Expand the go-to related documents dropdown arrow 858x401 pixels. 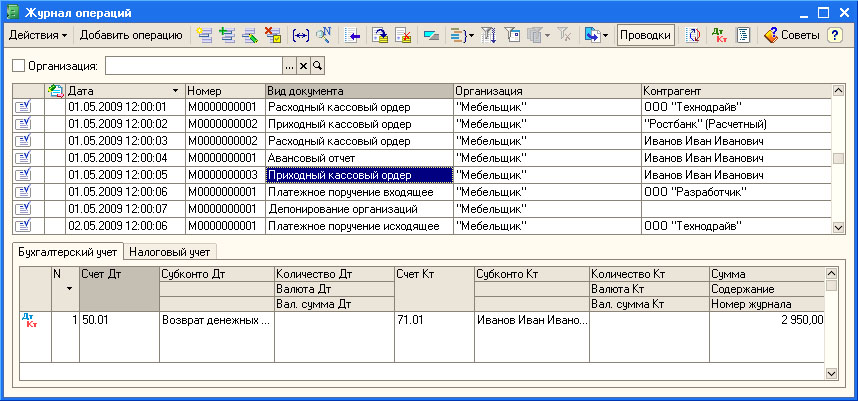tap(471, 36)
